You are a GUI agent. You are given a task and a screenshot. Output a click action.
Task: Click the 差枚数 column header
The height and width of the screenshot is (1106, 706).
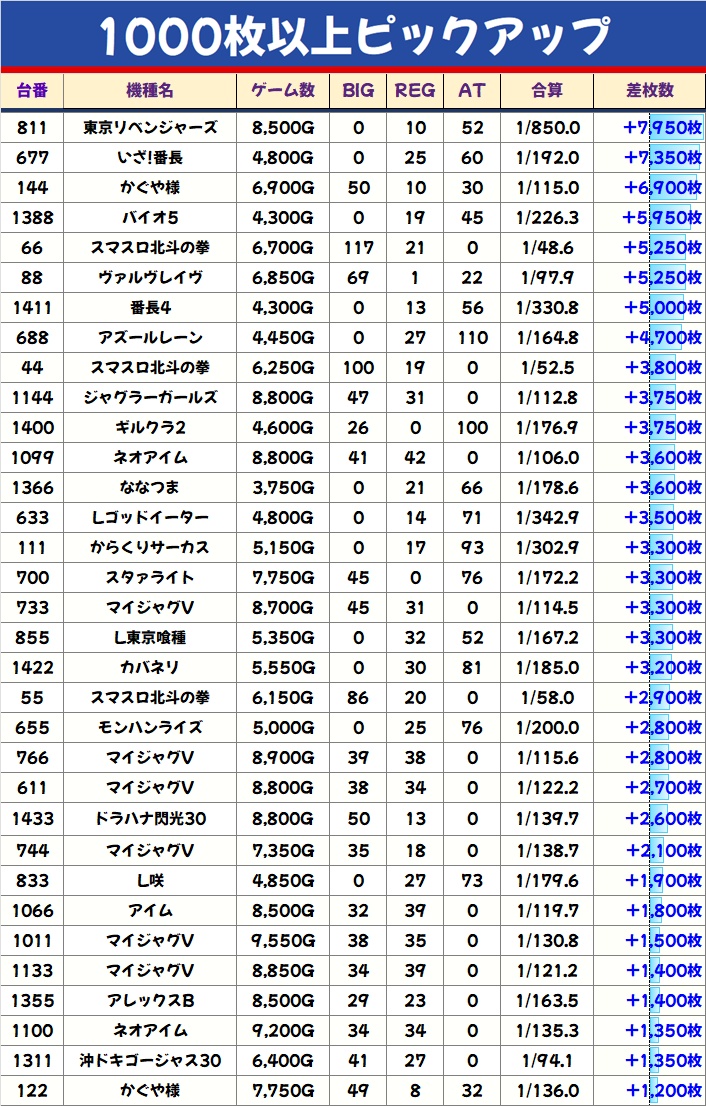(x=649, y=91)
